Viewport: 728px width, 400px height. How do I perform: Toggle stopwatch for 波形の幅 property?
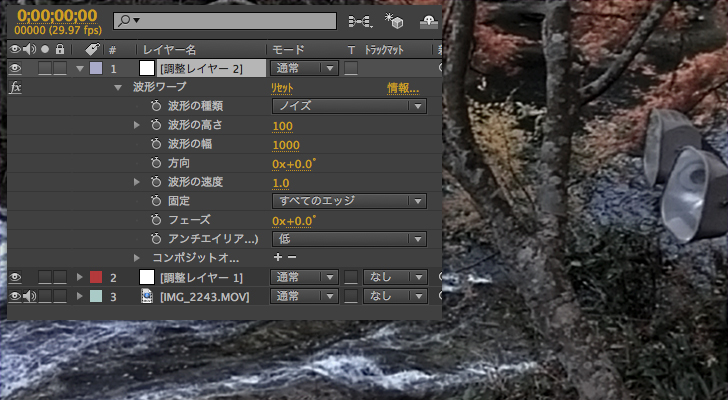pyautogui.click(x=156, y=144)
